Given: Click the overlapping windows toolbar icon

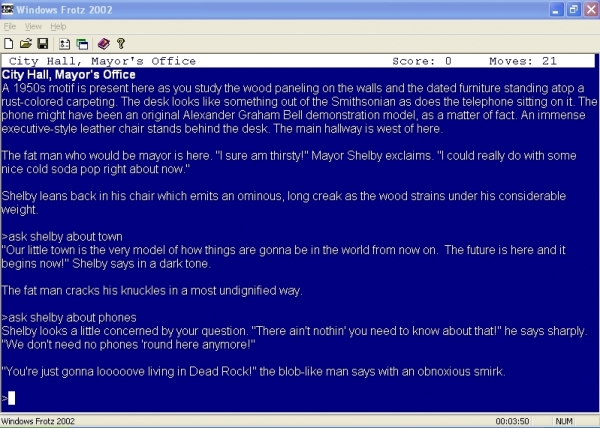Looking at the screenshot, I should pyautogui.click(x=82, y=44).
